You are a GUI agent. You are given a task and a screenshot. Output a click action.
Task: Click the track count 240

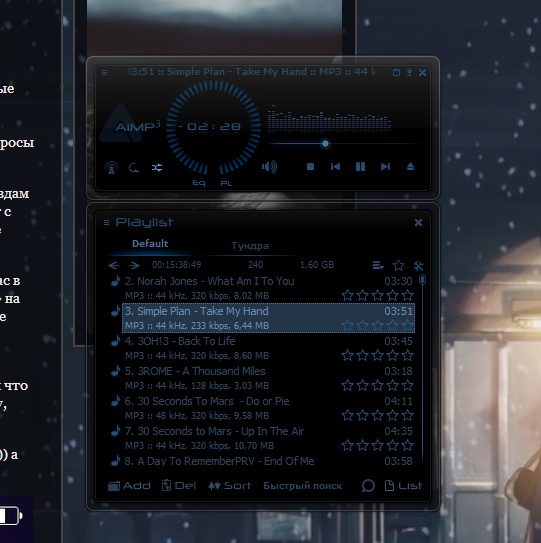click(x=256, y=265)
